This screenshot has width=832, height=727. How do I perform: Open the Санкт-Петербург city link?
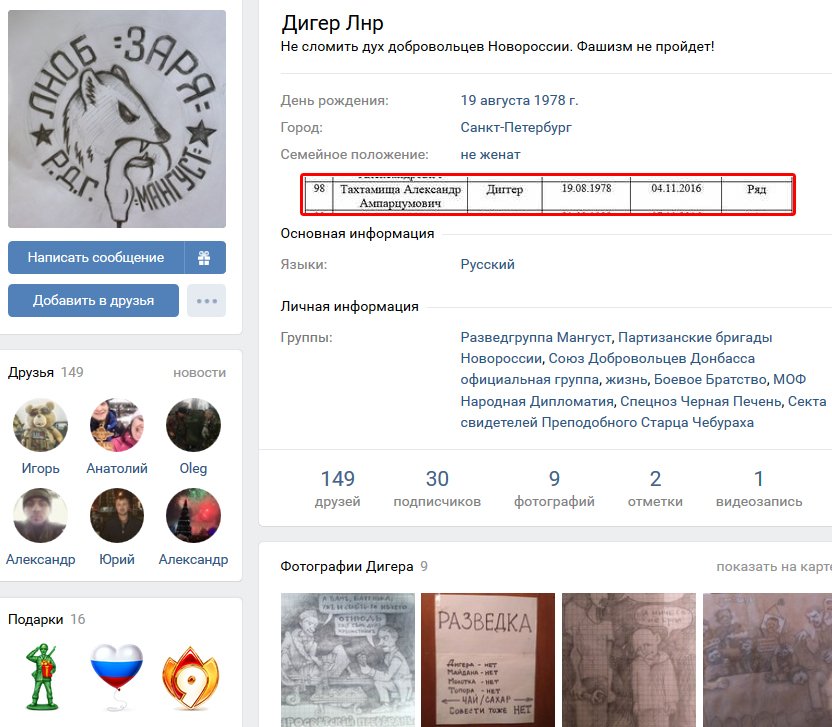[x=516, y=127]
